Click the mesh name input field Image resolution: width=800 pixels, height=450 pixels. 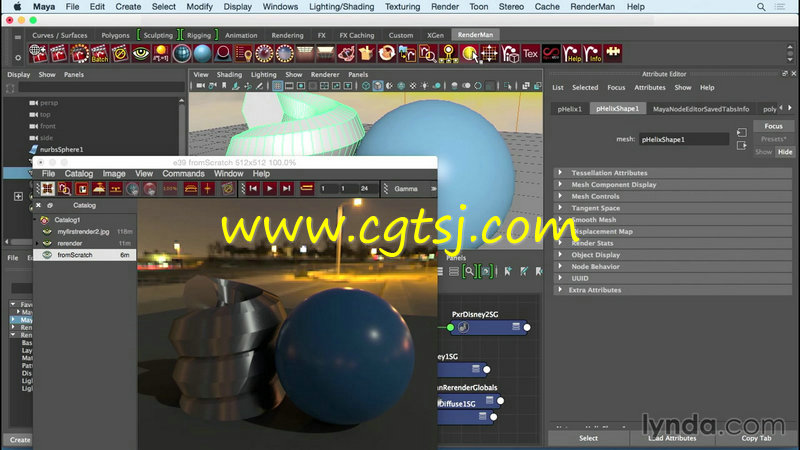(x=684, y=139)
